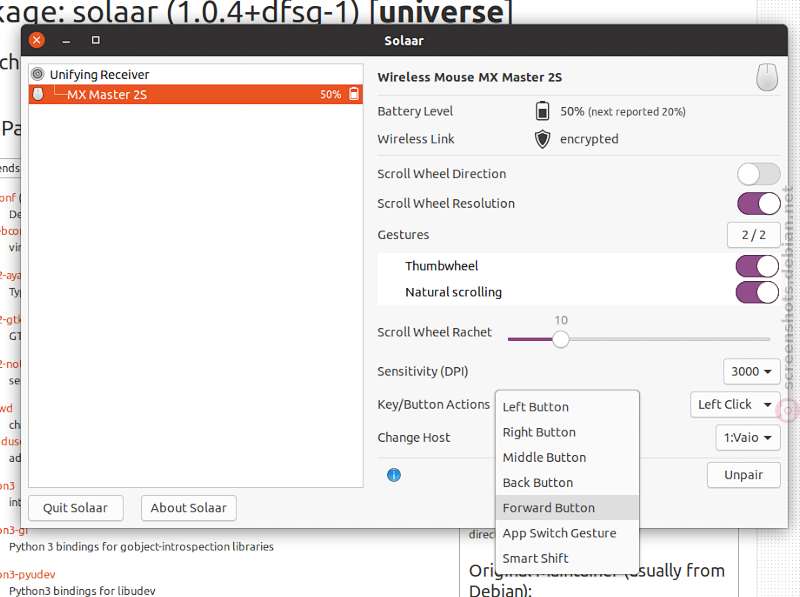The image size is (800, 597).
Task: Maximize the Solaar window
Action: click(95, 40)
